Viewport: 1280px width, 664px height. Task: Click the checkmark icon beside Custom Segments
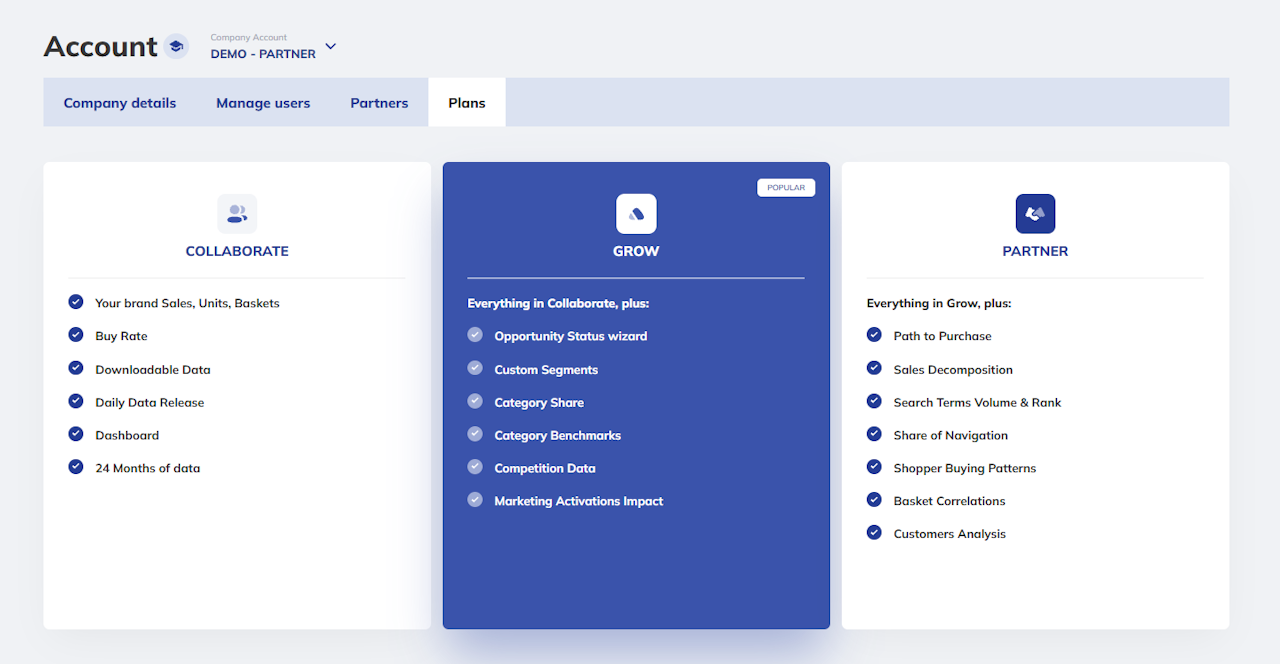475,368
